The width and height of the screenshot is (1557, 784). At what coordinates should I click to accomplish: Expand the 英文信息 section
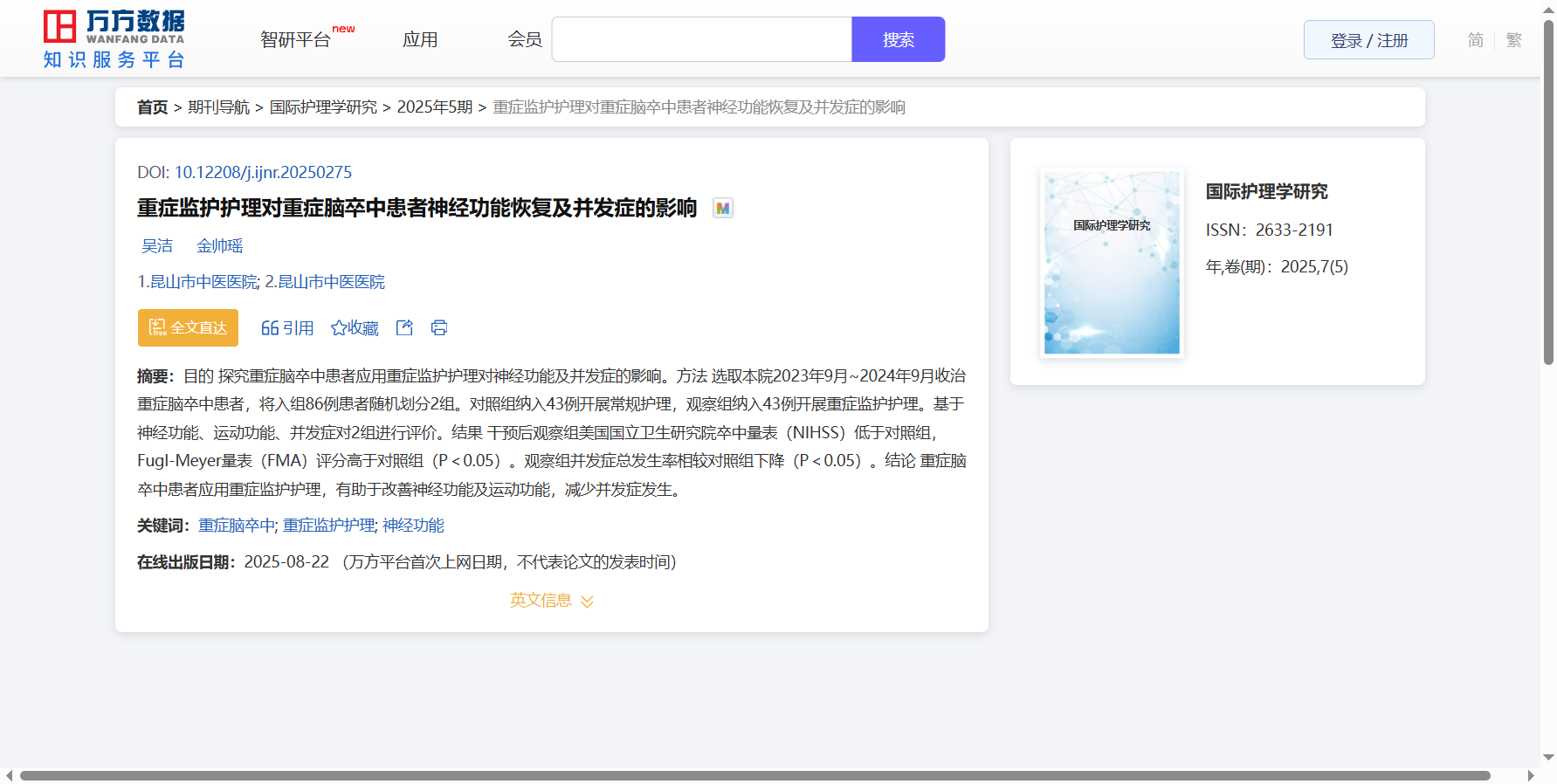pyautogui.click(x=551, y=601)
